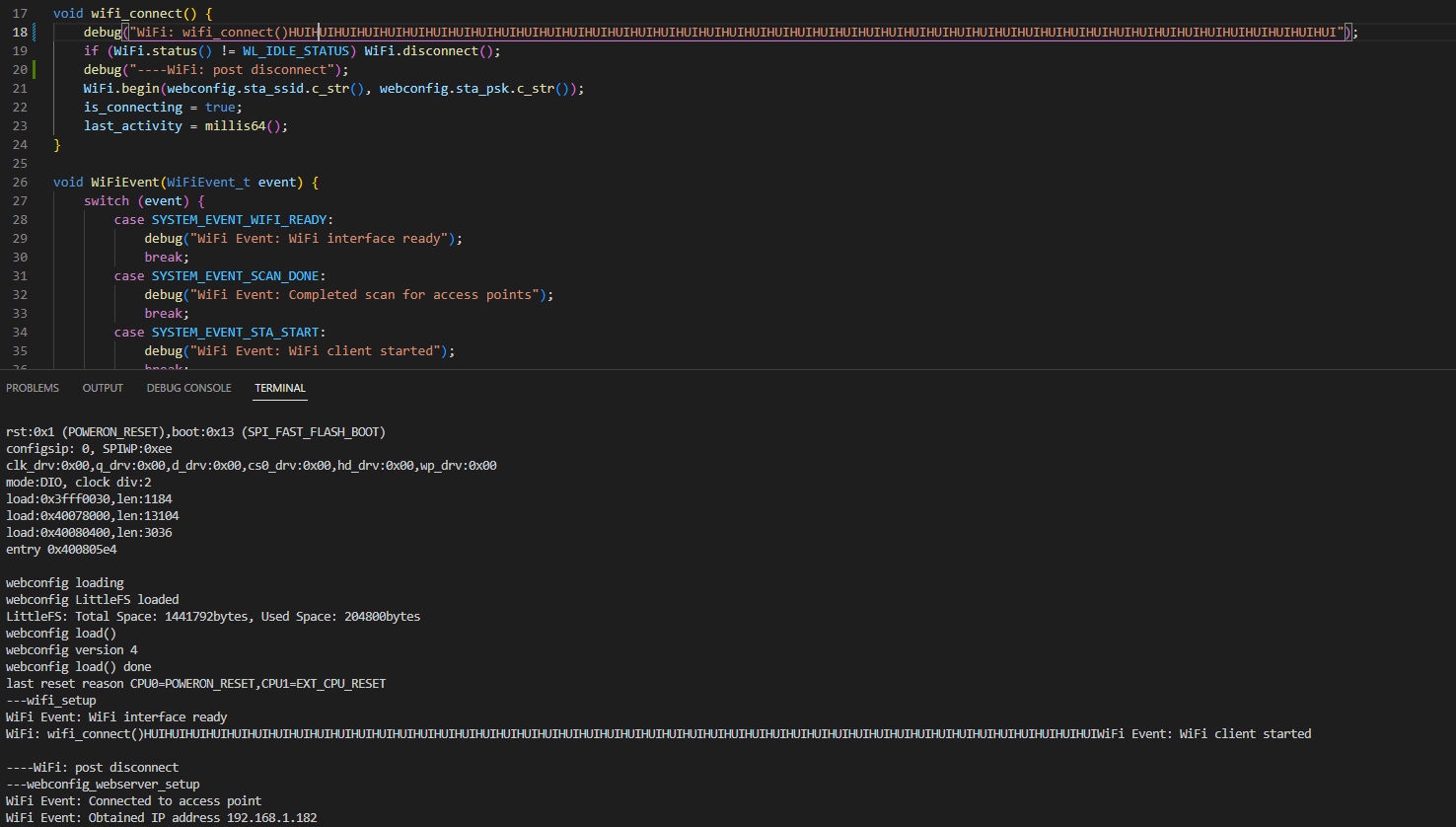The height and width of the screenshot is (827, 1456).
Task: Switch to the PROBLEMS panel tab
Action: coord(33,388)
